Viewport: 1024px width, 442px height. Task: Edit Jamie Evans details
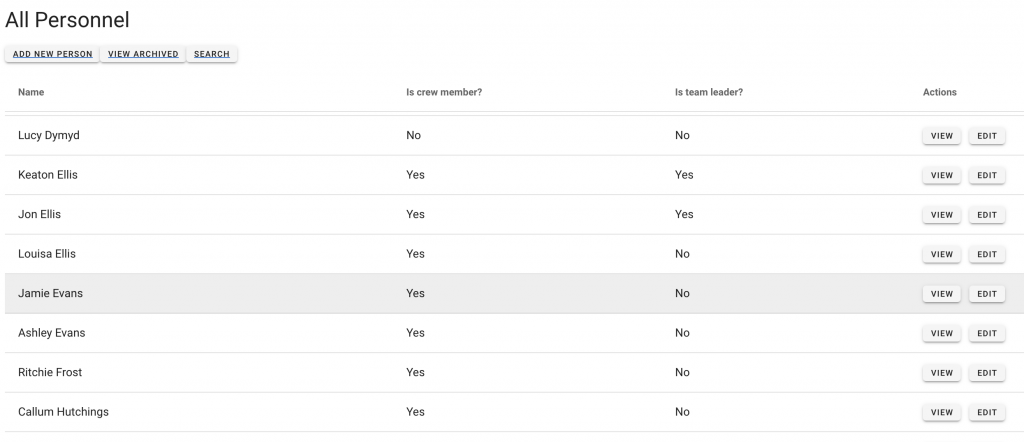[x=986, y=294]
